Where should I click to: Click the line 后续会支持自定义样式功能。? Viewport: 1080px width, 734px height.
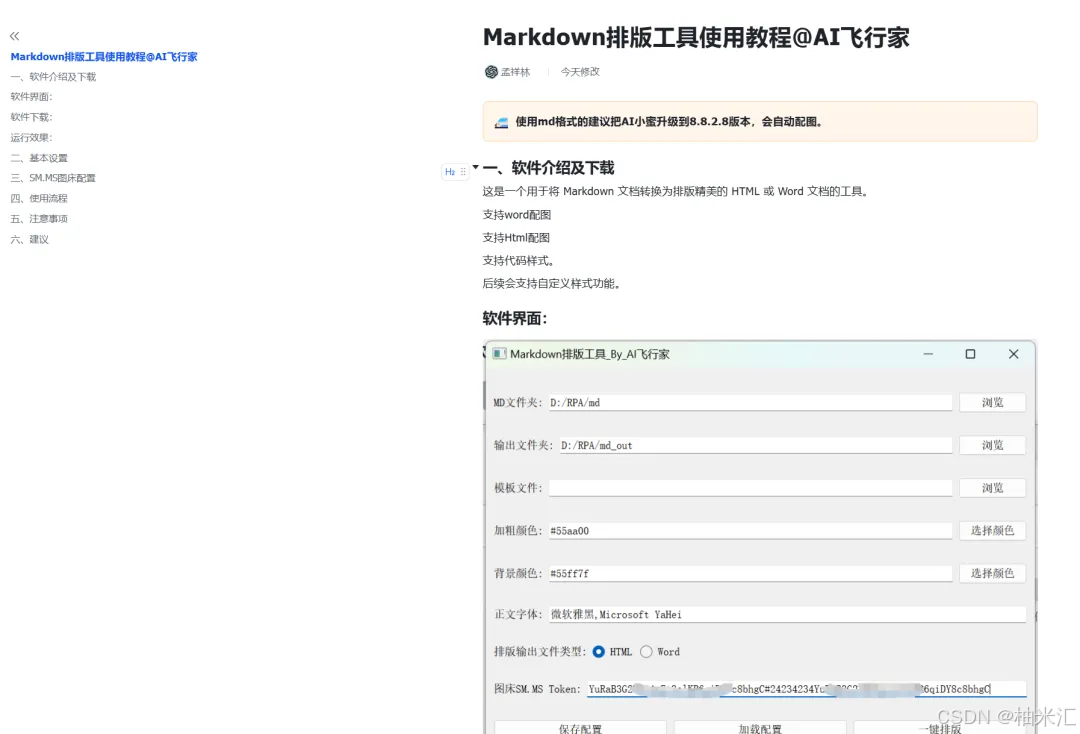coord(553,283)
